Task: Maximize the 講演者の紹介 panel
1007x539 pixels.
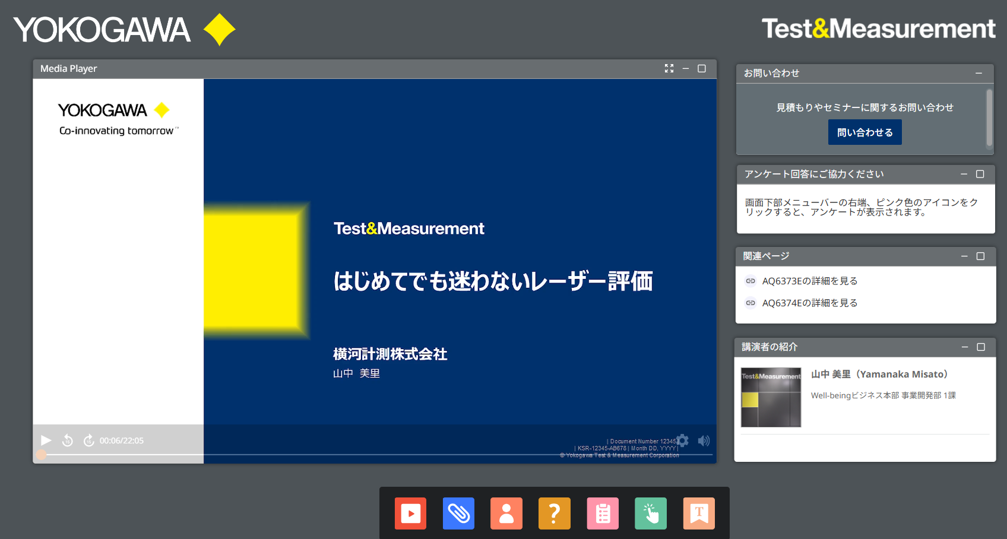Action: 981,347
